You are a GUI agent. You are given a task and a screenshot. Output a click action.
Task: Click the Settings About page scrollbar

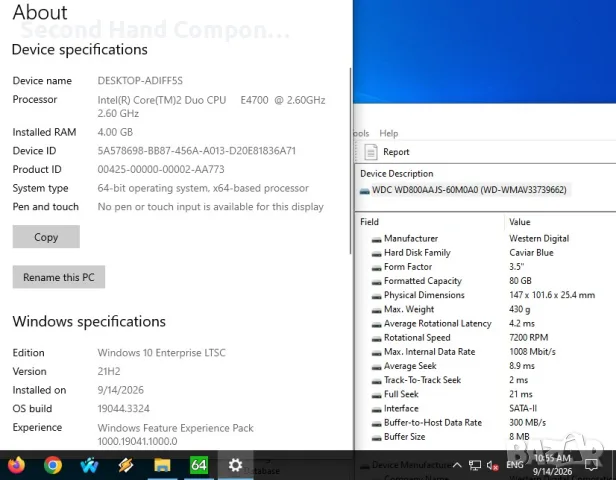(x=350, y=161)
